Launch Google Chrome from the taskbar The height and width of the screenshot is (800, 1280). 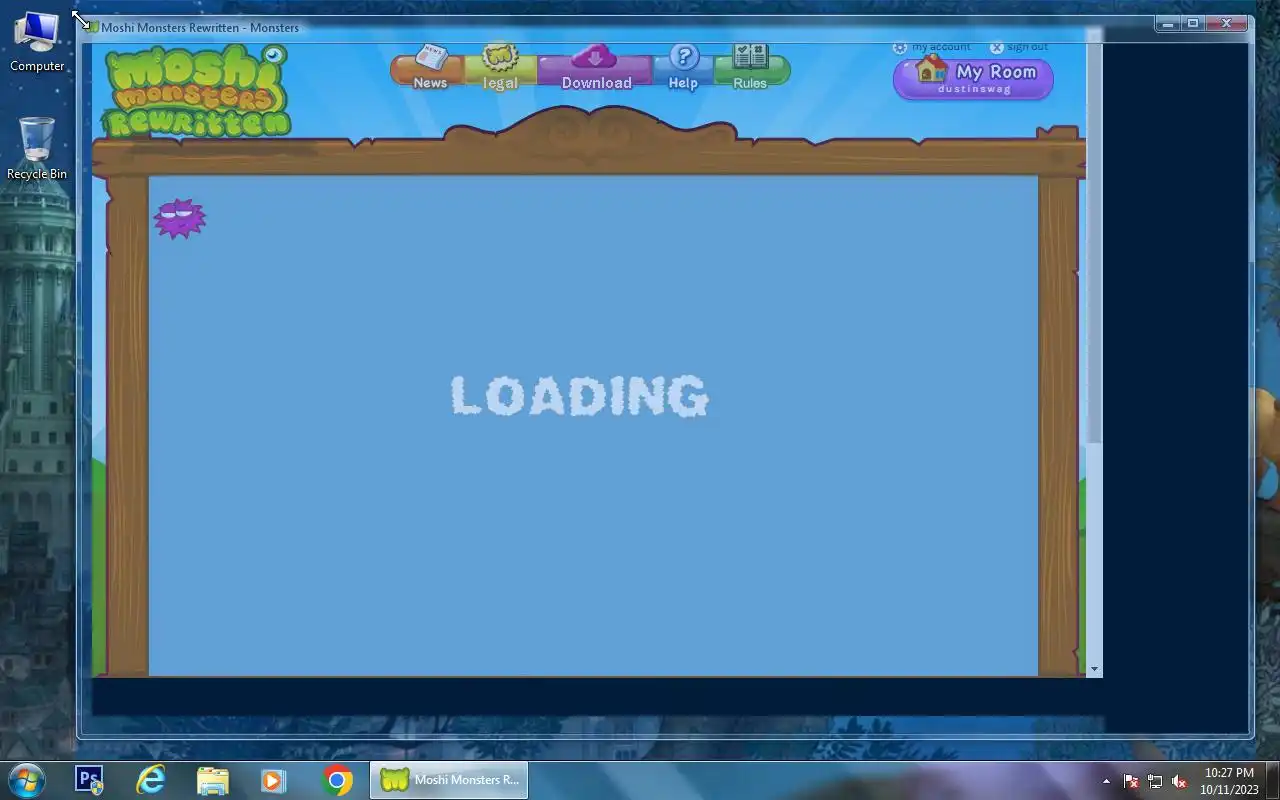[337, 780]
